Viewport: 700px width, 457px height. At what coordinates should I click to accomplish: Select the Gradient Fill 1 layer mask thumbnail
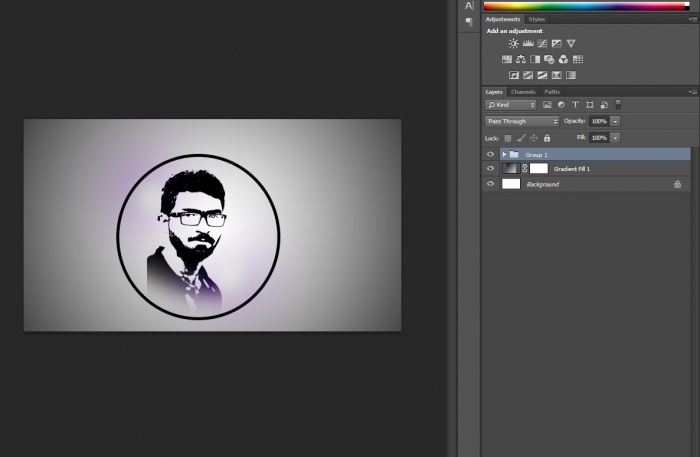pos(538,169)
